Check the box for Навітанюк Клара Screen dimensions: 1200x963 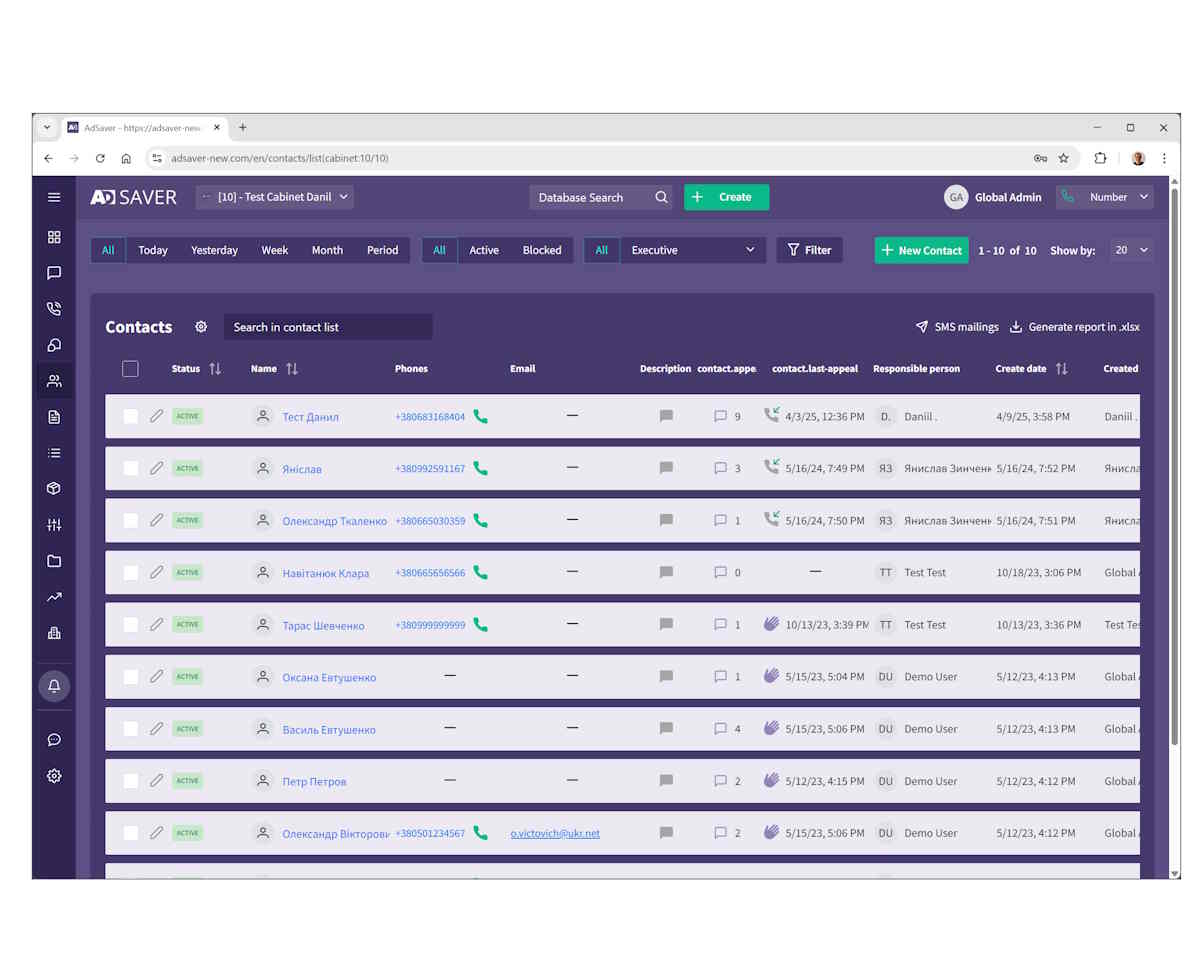(x=131, y=573)
